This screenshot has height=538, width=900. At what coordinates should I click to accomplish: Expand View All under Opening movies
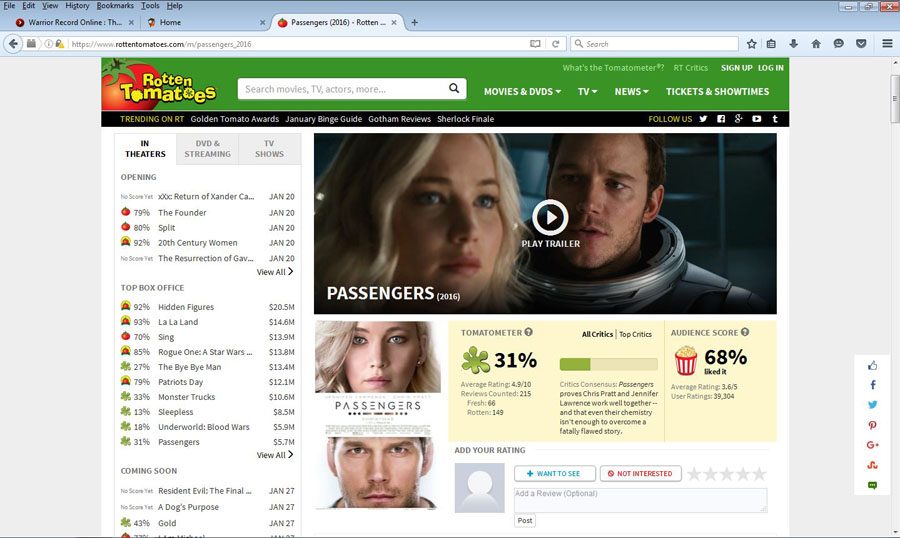tap(274, 272)
